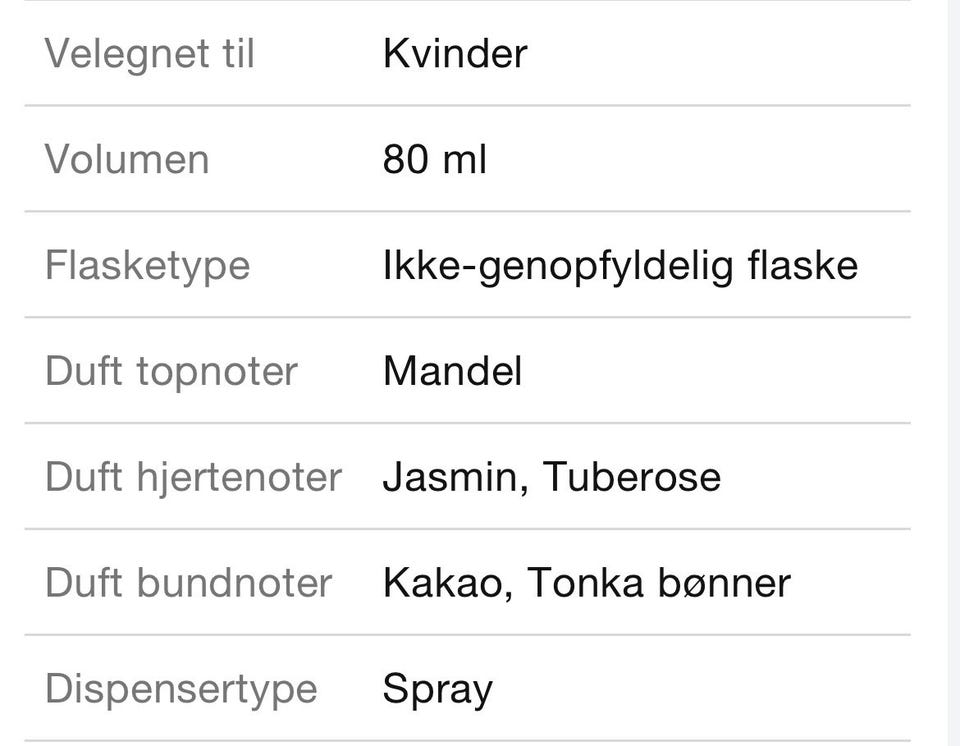Click the 'Dispensertype' label
The width and height of the screenshot is (960, 746).
click(x=181, y=689)
